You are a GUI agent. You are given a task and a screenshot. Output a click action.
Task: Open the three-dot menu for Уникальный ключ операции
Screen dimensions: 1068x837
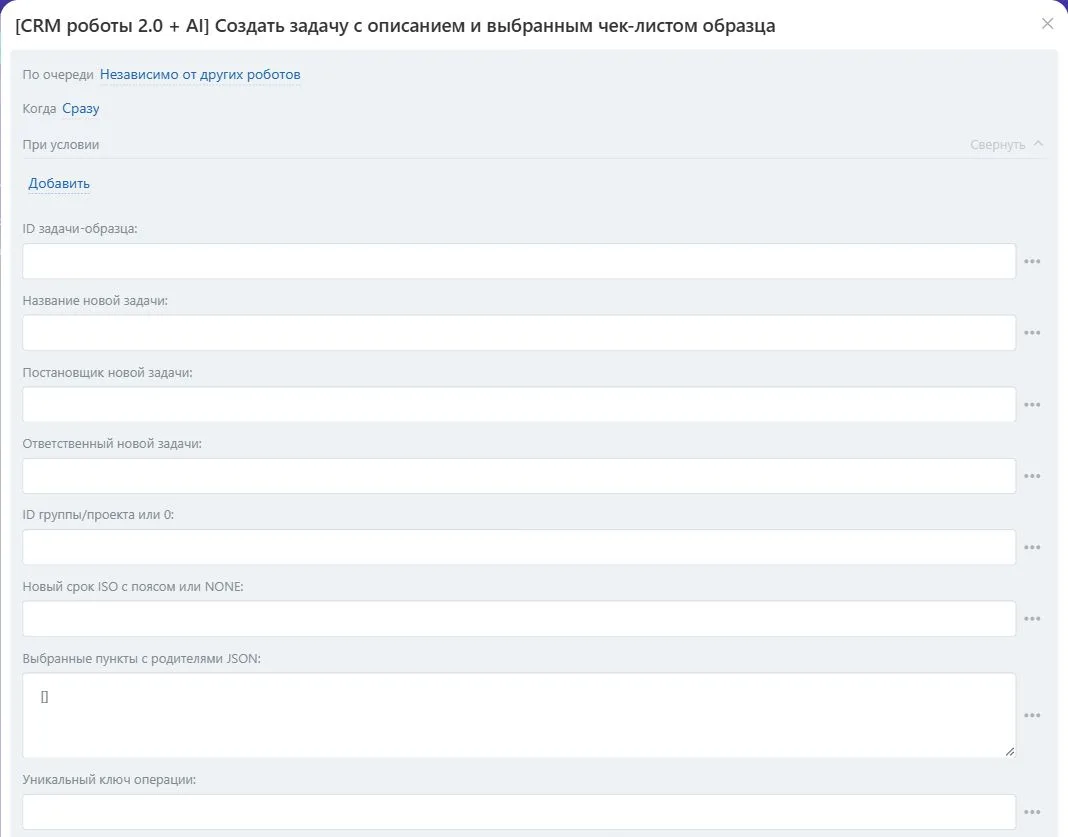pyautogui.click(x=1032, y=812)
